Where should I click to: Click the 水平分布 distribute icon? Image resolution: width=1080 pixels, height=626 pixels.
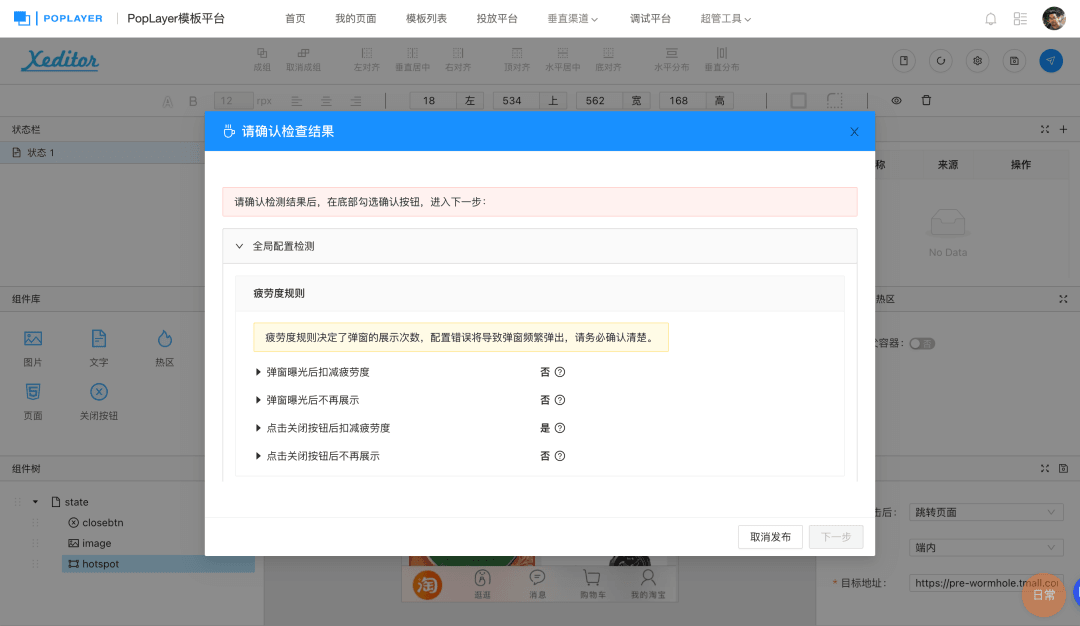point(671,59)
